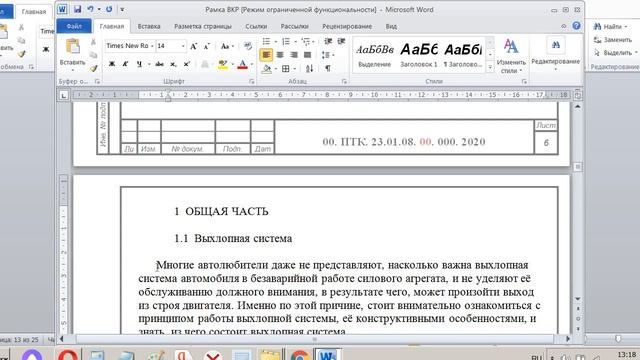Decrease the paragraph indent
Screen dimensions: 640x360
tap(328, 41)
